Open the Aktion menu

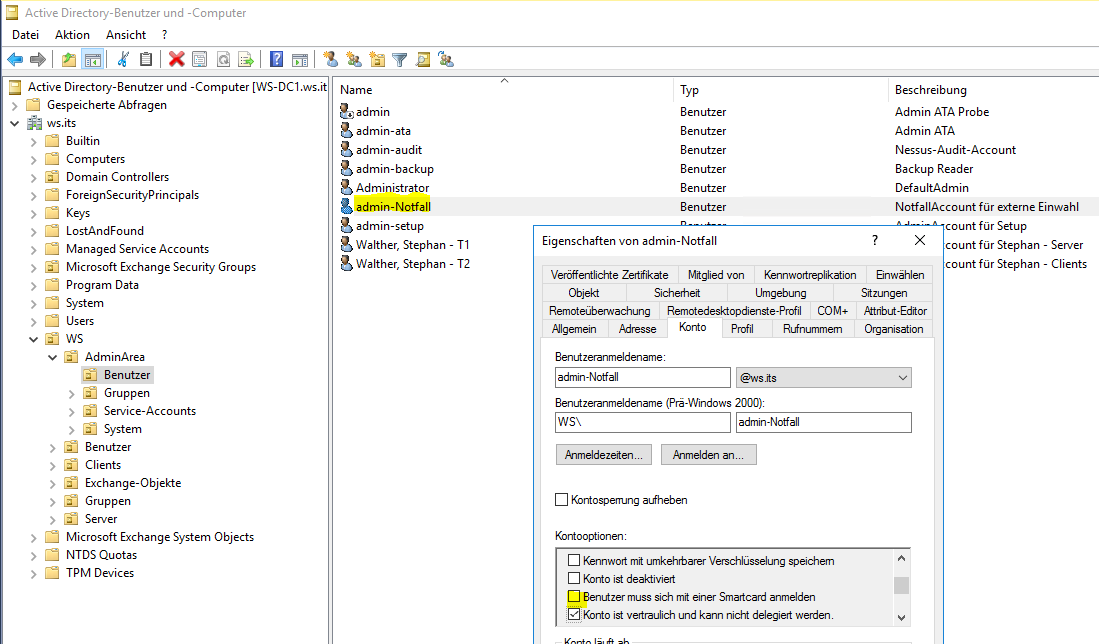pyautogui.click(x=72, y=34)
